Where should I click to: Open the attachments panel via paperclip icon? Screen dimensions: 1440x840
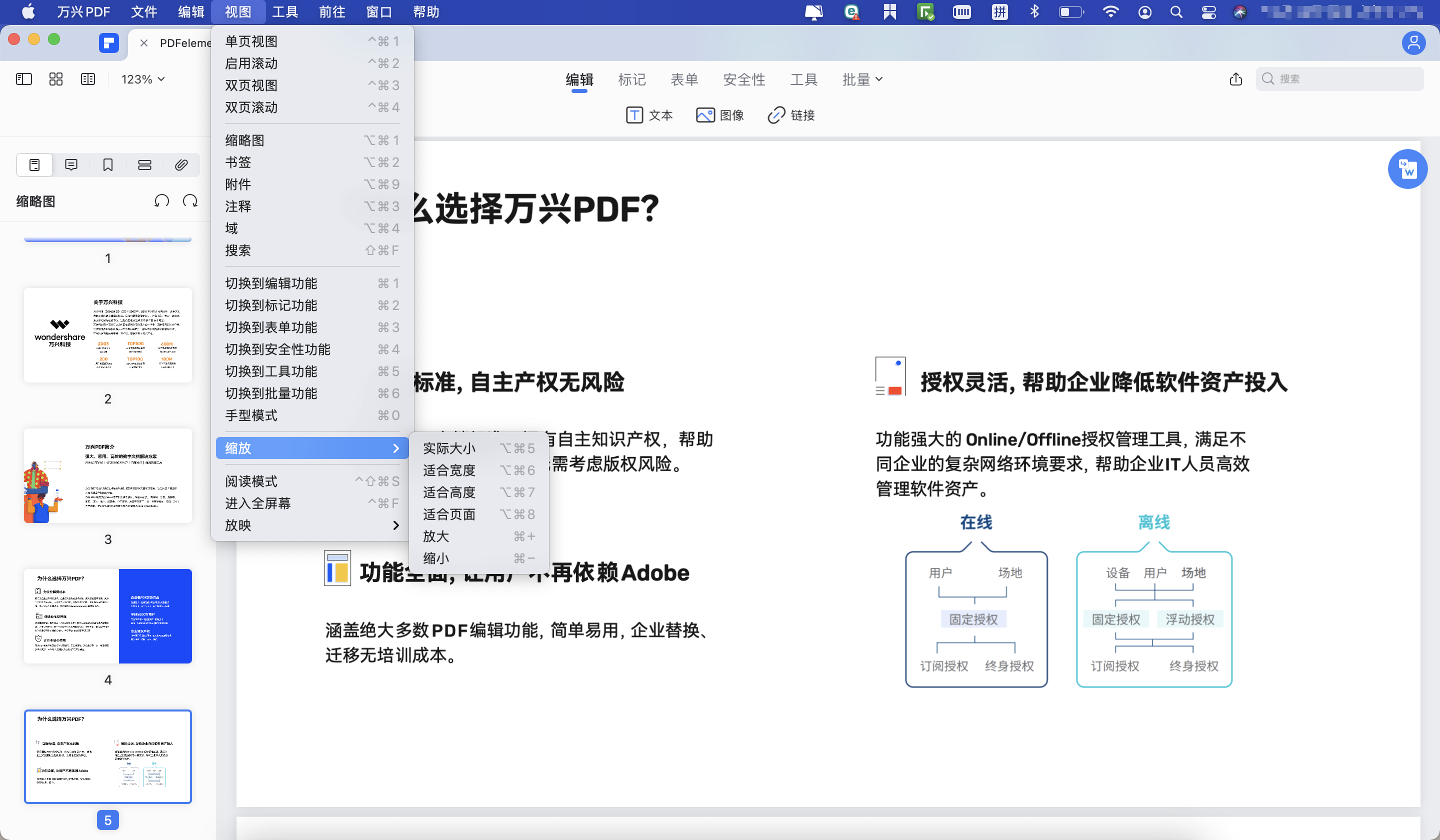pyautogui.click(x=181, y=164)
